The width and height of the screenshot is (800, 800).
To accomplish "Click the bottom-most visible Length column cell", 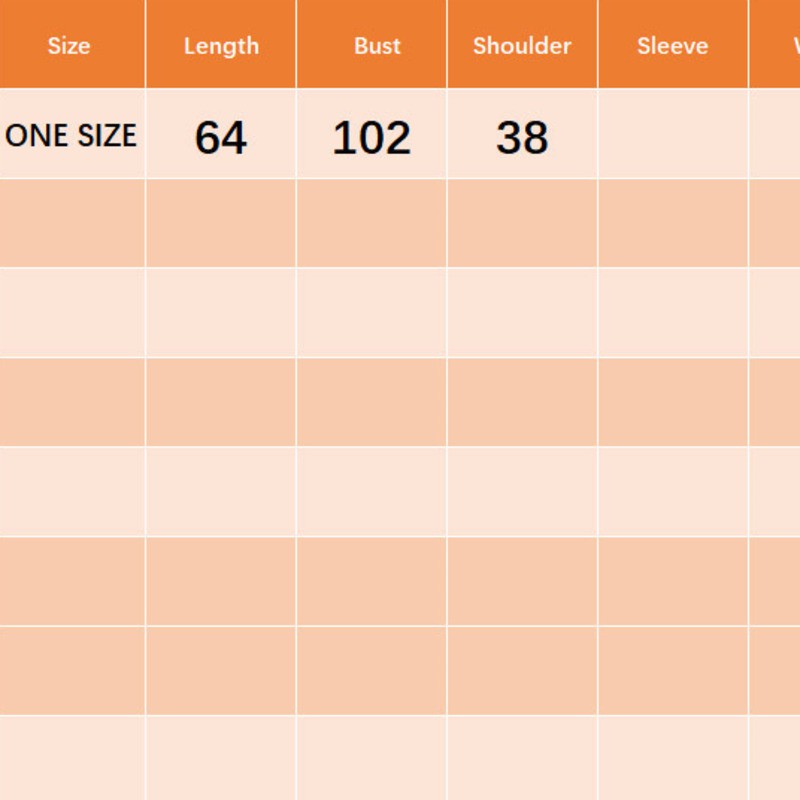I will [221, 758].
